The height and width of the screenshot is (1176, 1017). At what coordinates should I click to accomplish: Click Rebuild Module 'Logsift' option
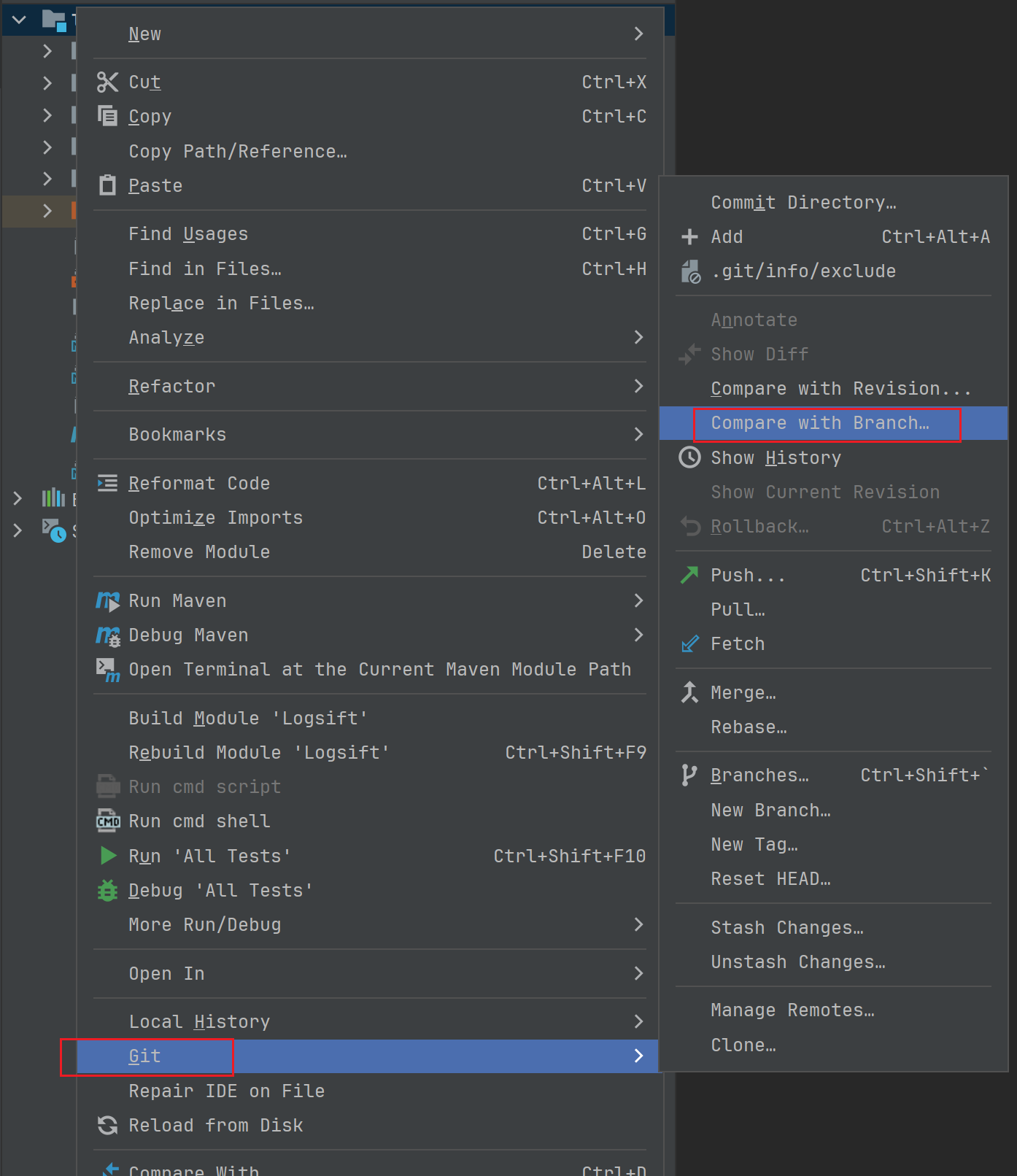[x=259, y=752]
